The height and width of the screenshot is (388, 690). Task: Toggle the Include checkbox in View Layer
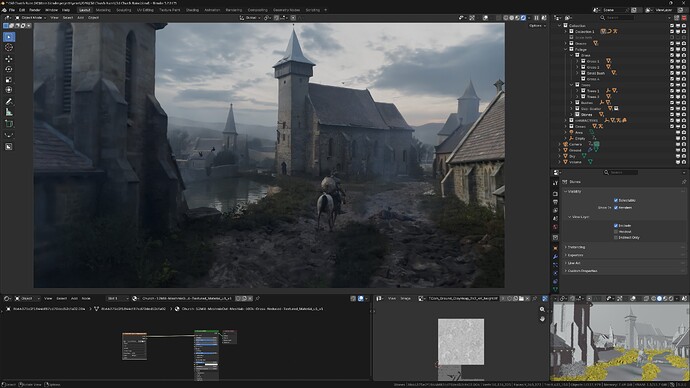(616, 225)
